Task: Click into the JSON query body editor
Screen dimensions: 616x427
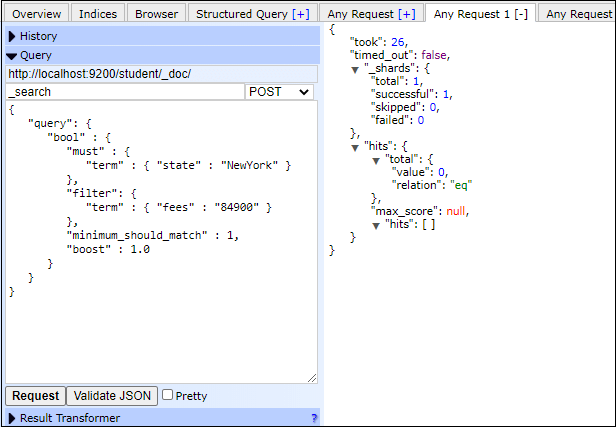Action: (x=161, y=242)
